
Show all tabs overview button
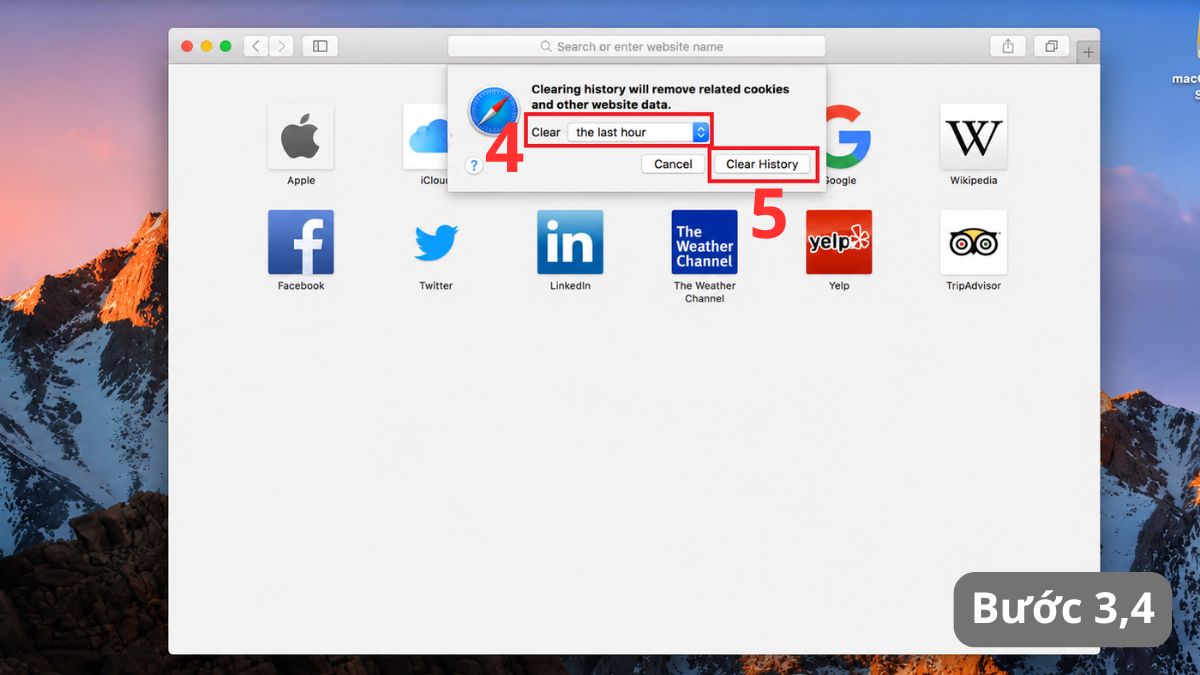coord(1051,46)
